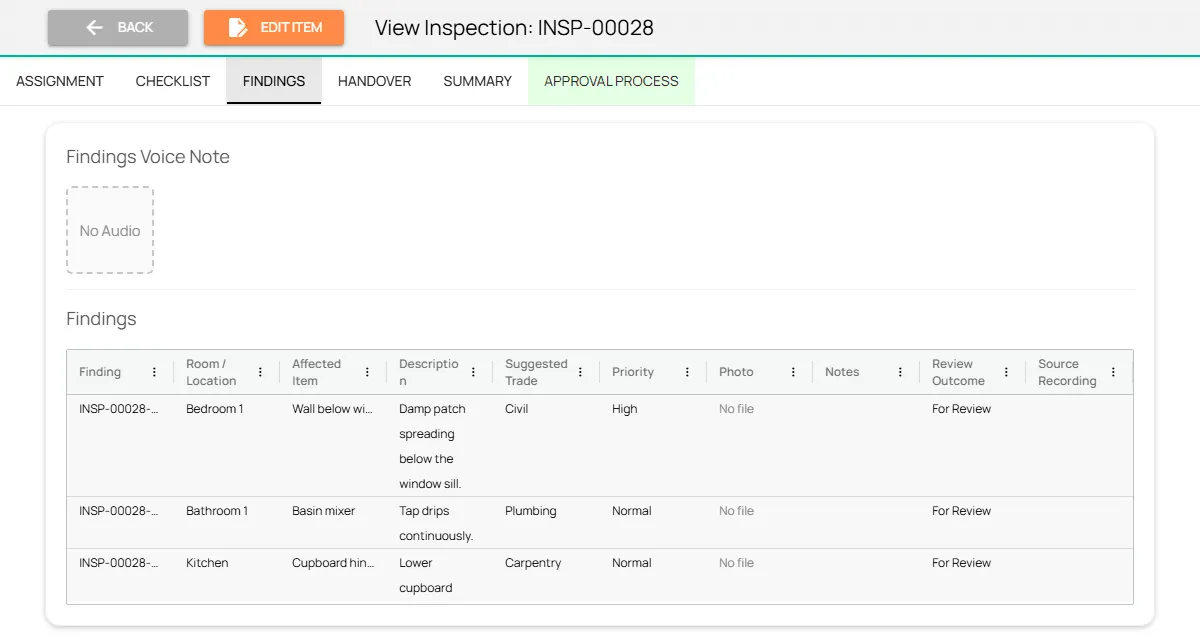
Task: Sort by the Finding column header
Action: click(x=100, y=372)
